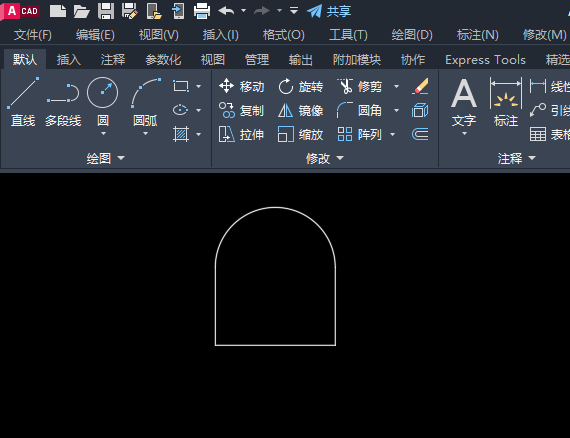Click the Save to web and mobile icon

tap(178, 11)
